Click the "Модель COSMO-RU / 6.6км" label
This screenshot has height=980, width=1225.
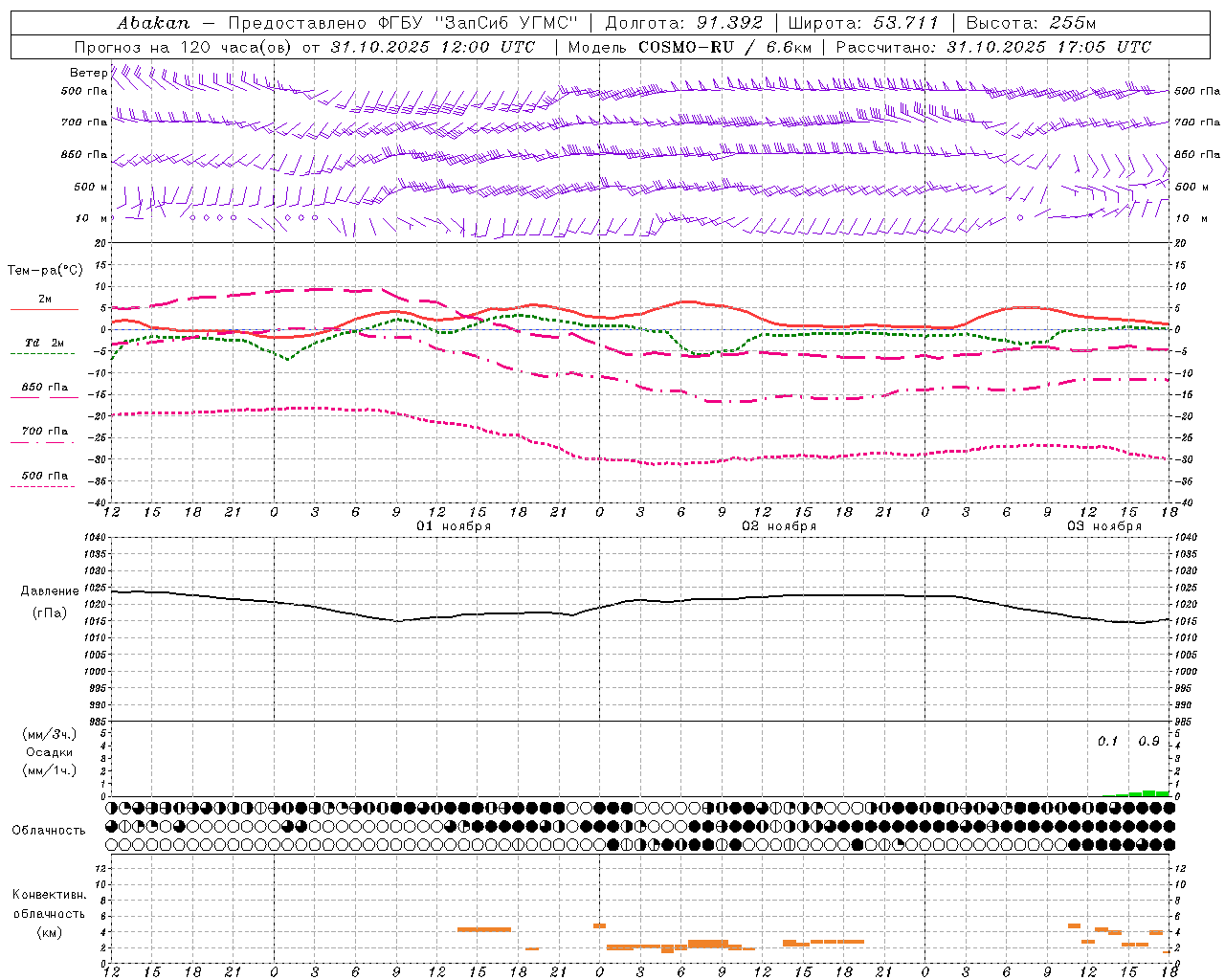pos(690,47)
